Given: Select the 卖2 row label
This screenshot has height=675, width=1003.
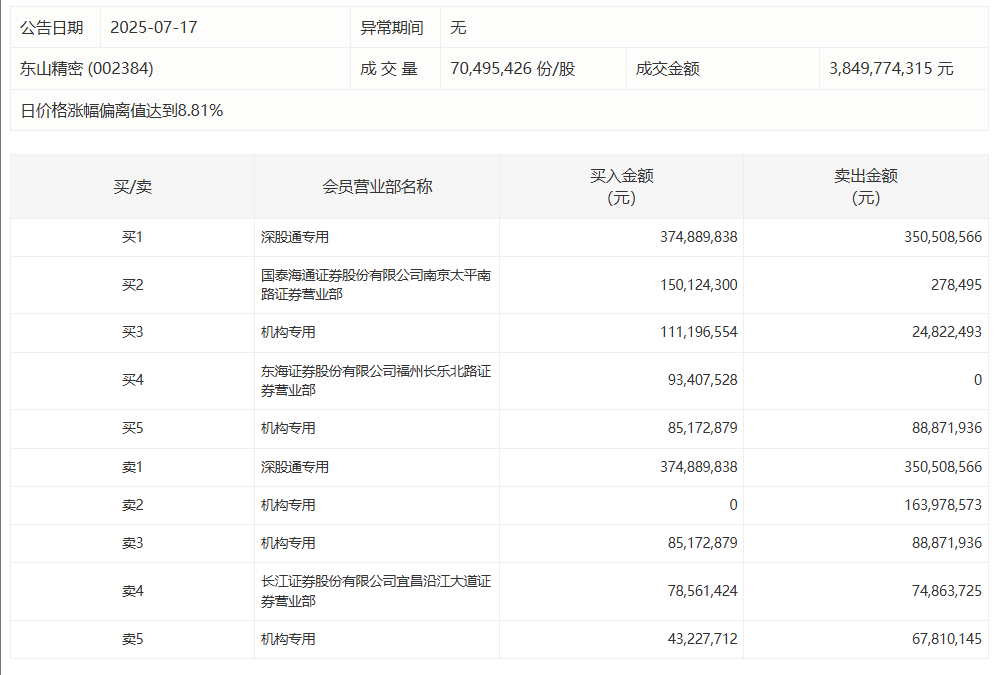Looking at the screenshot, I should pos(132,505).
